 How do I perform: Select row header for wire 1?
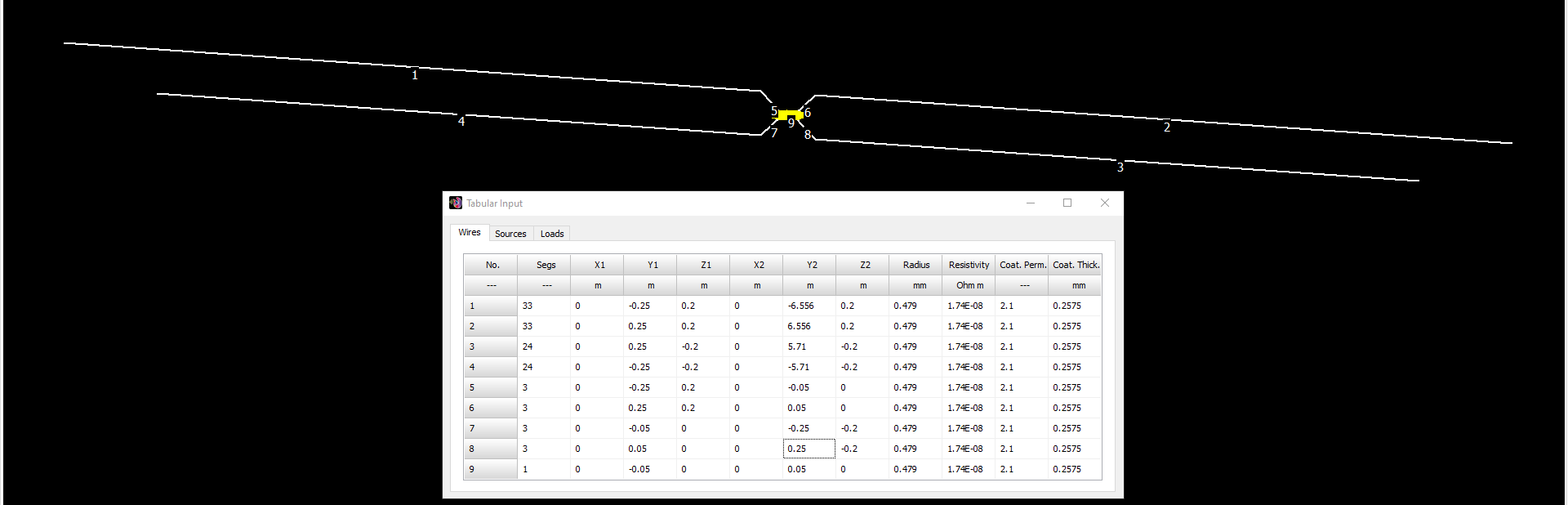click(x=491, y=306)
